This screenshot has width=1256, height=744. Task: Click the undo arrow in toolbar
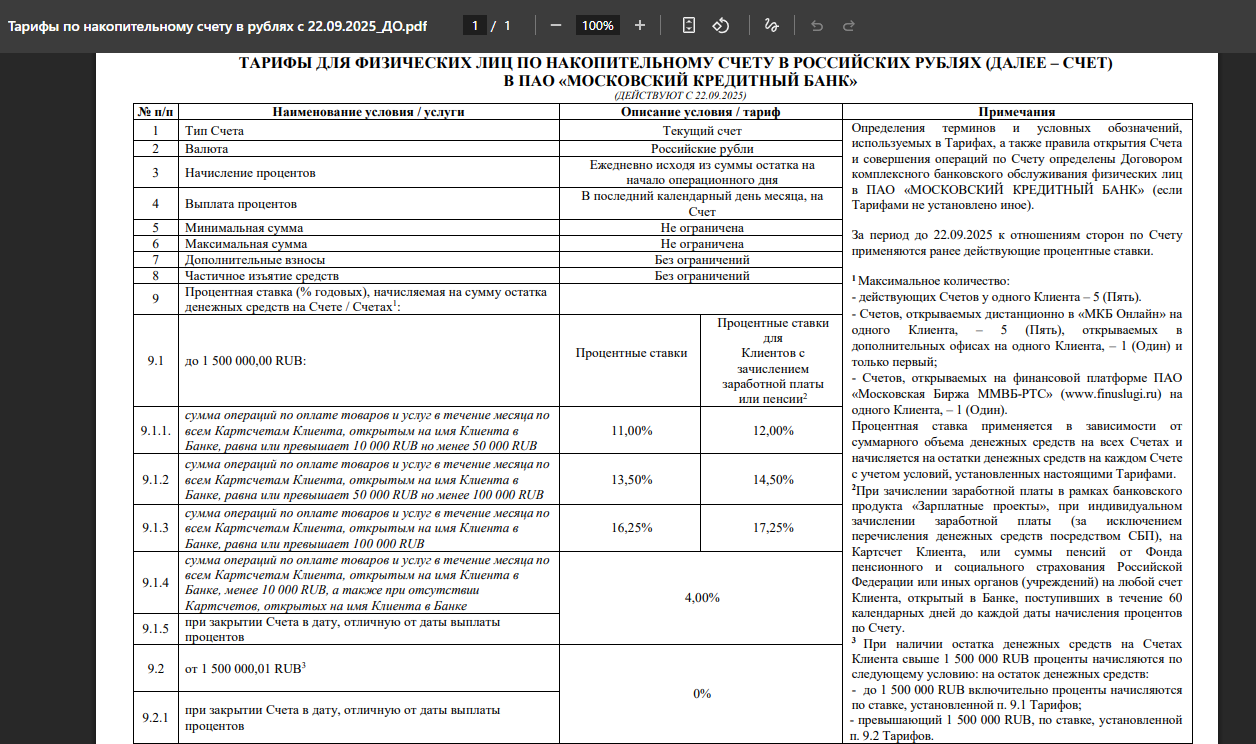(817, 25)
